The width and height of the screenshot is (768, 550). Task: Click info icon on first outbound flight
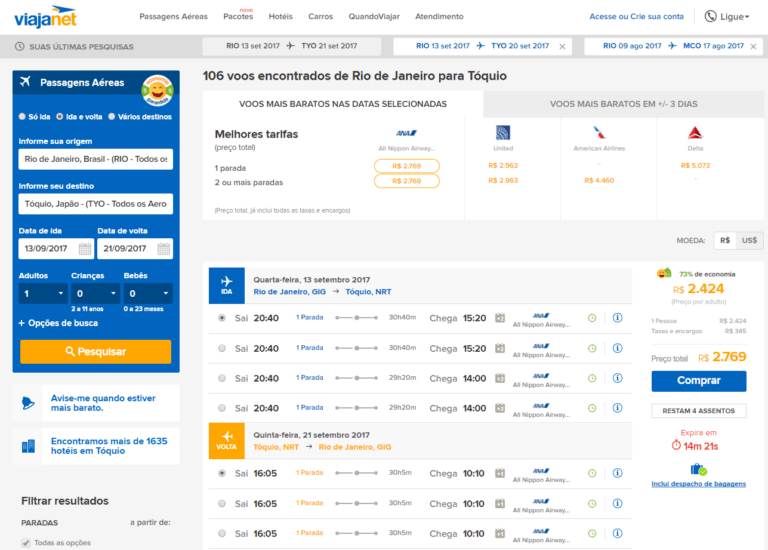coord(617,319)
